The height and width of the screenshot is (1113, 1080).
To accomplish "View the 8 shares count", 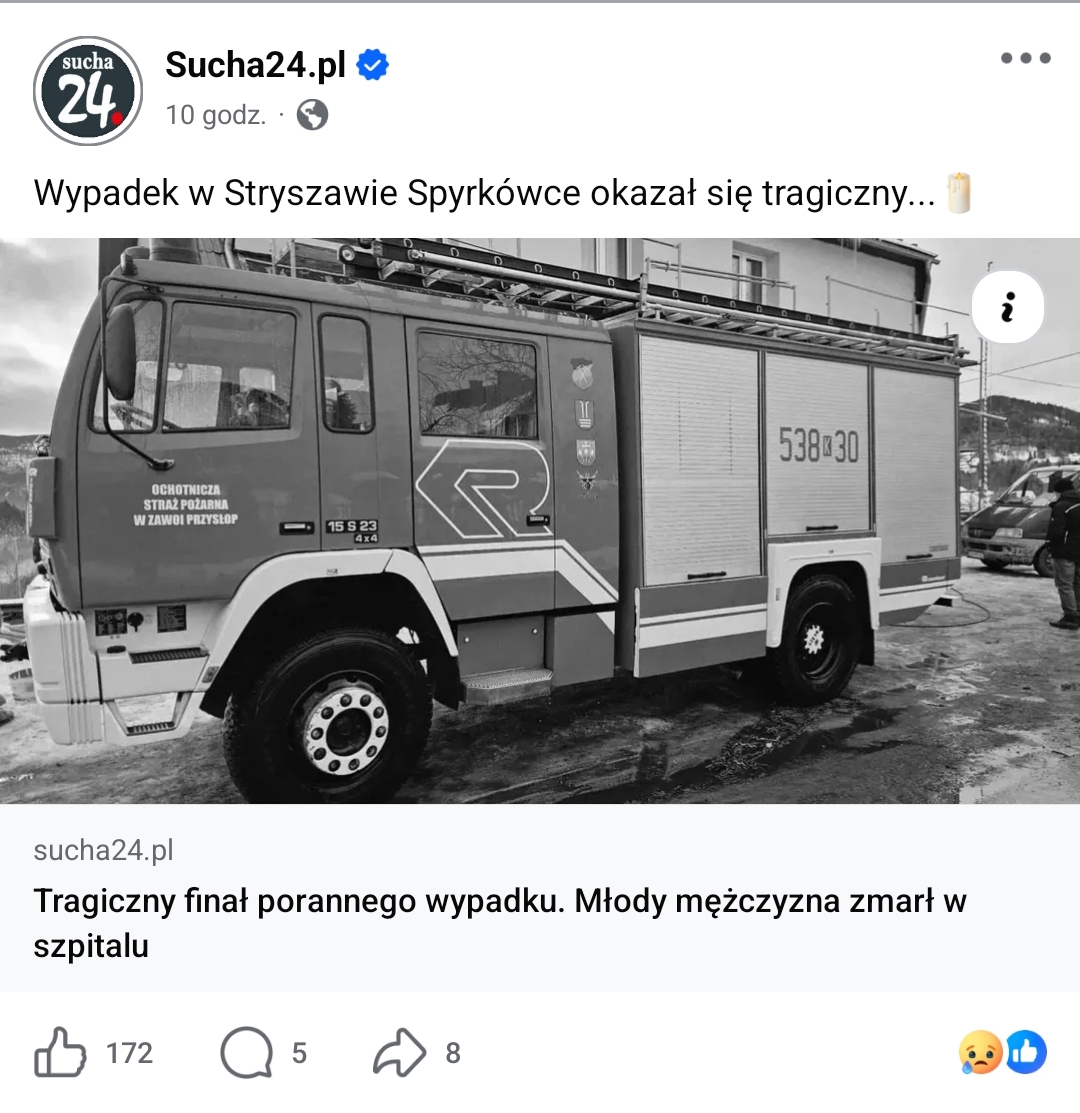I will click(453, 1053).
